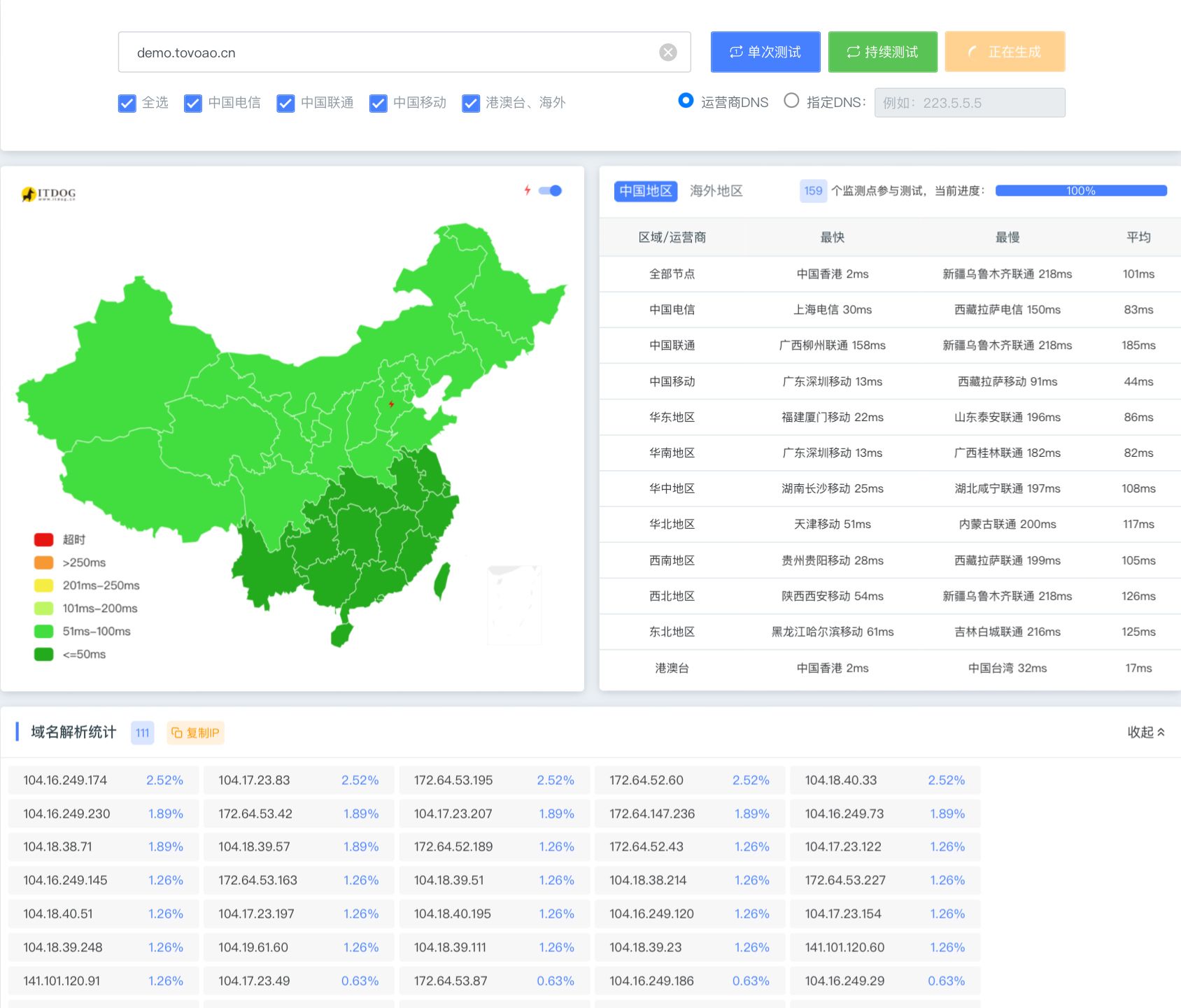Screen dimensions: 1181x1008
Task: Select the 全部节点 row label
Action: (x=672, y=274)
